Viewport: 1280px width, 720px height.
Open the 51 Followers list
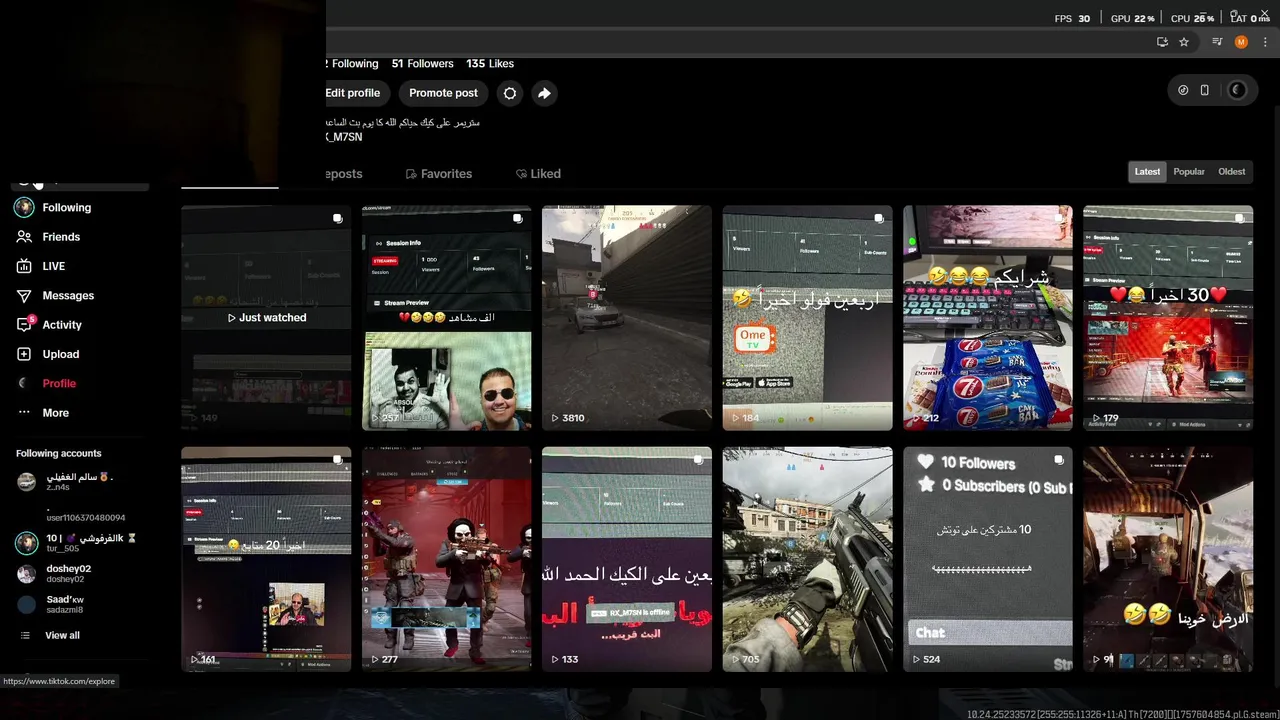[422, 64]
